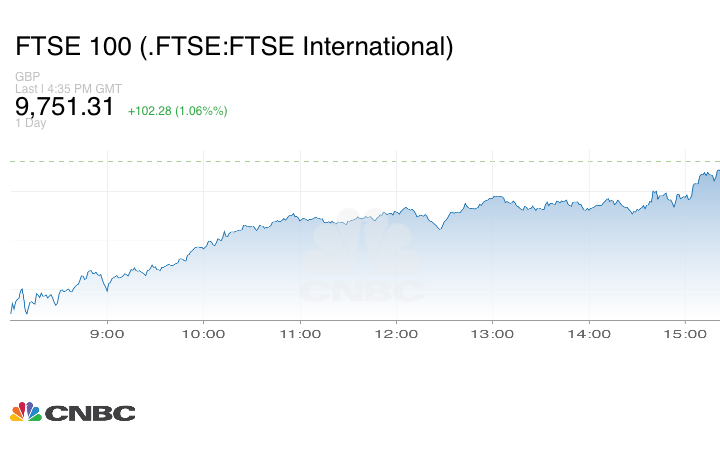The height and width of the screenshot is (450, 720).
Task: Click the GBP currency label
Action: tap(27, 76)
